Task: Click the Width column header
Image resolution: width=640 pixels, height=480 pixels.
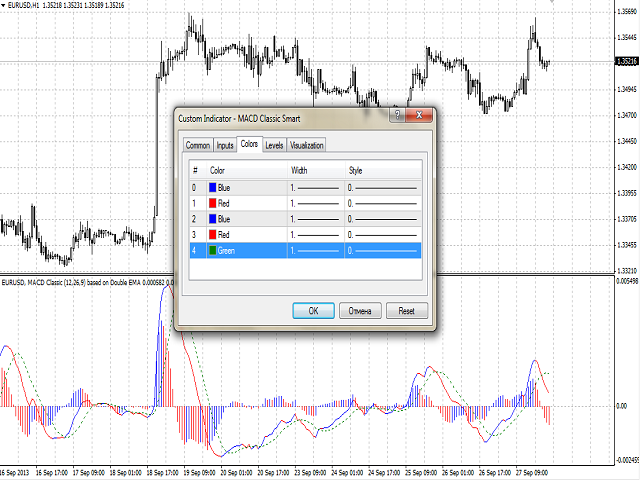Action: [316, 170]
